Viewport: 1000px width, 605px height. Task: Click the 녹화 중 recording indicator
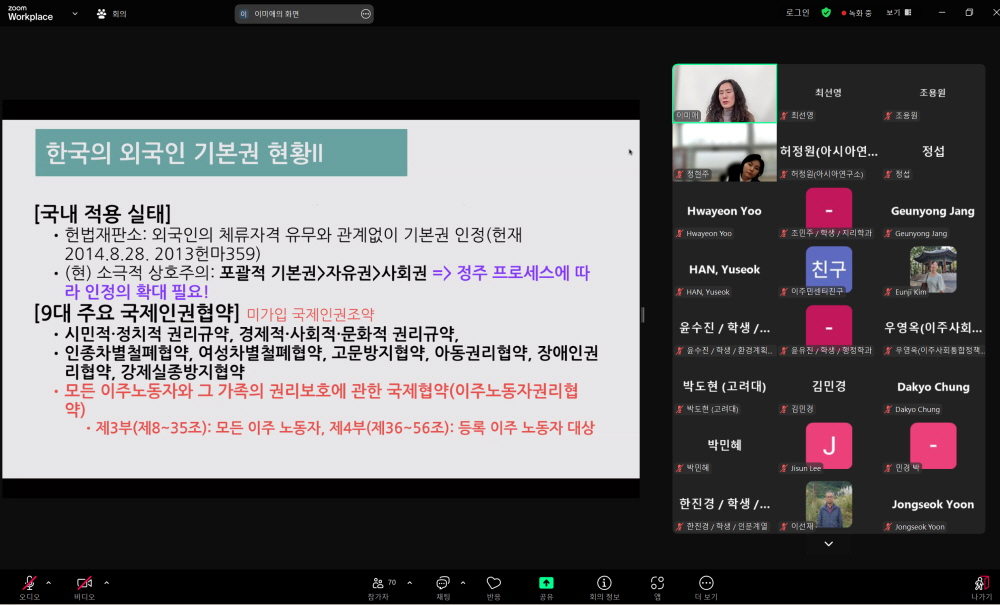pos(857,13)
